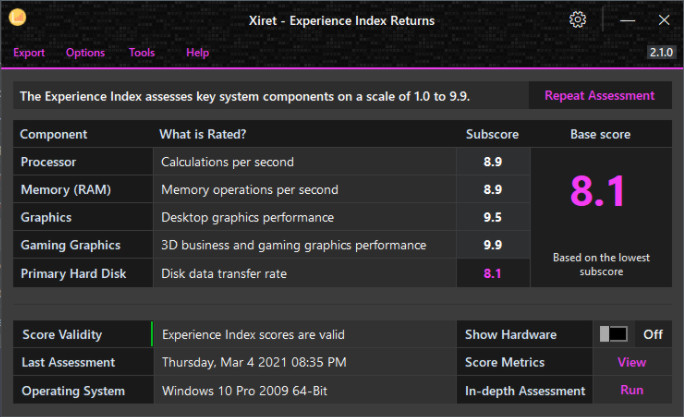Select the Memory (RAM) component row
The image size is (684, 417).
272,189
